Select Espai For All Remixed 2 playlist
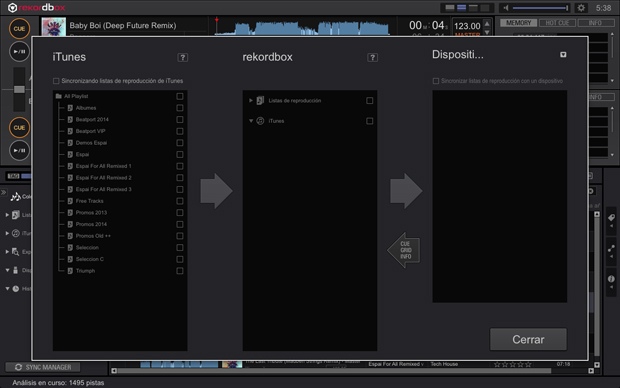This screenshot has height=388, width=620. tap(120, 178)
